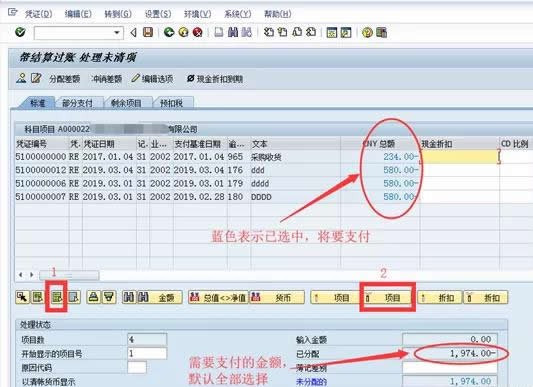Click the 冲销差额 button
533x387 pixels.
coord(107,79)
